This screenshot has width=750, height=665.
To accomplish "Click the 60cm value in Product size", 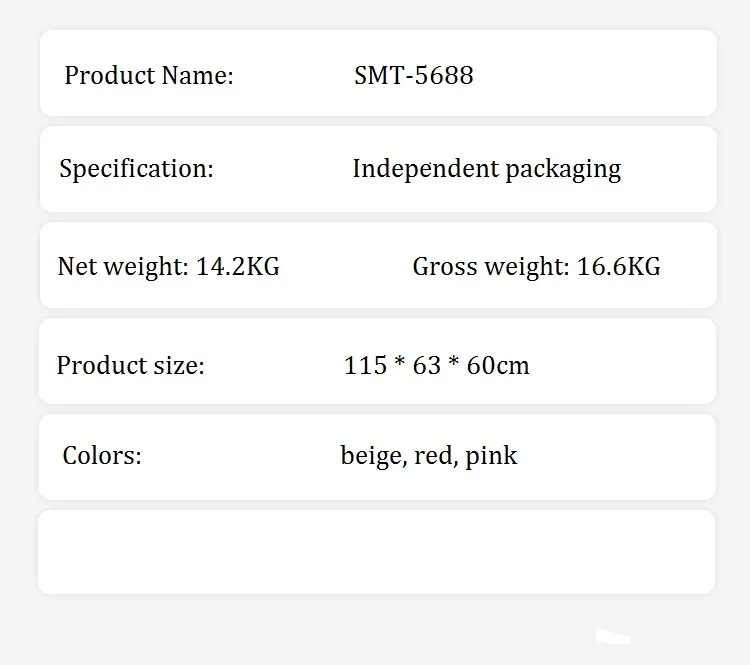I will (x=498, y=366).
